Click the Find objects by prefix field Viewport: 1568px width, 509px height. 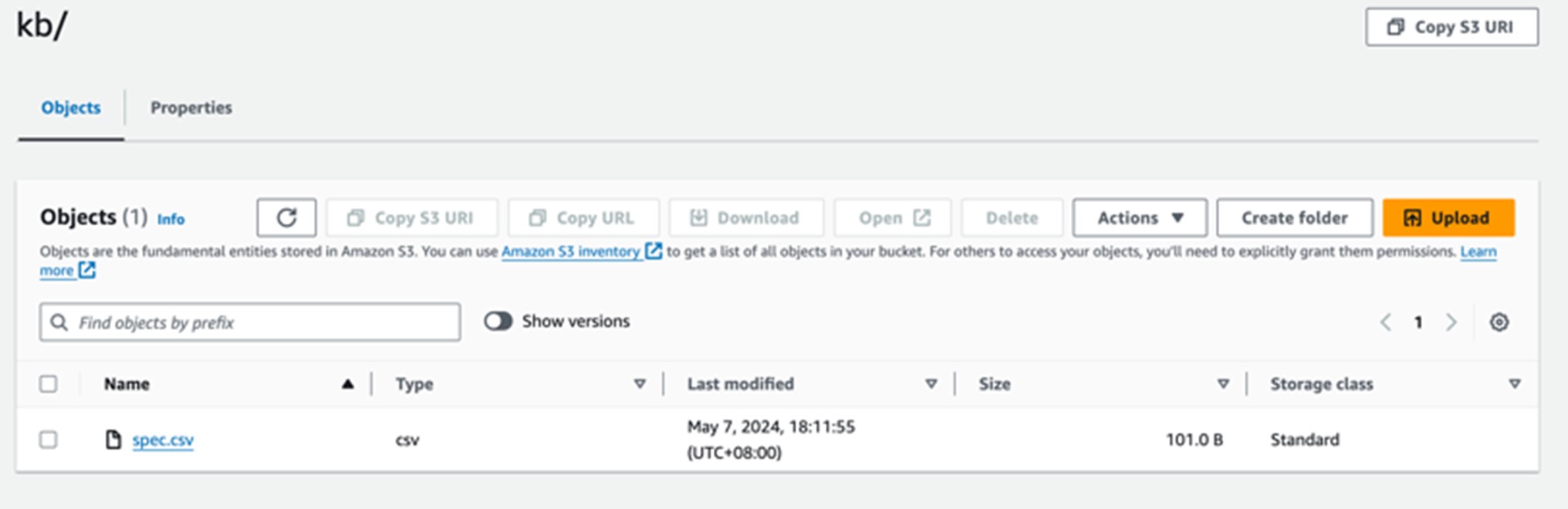click(x=250, y=322)
